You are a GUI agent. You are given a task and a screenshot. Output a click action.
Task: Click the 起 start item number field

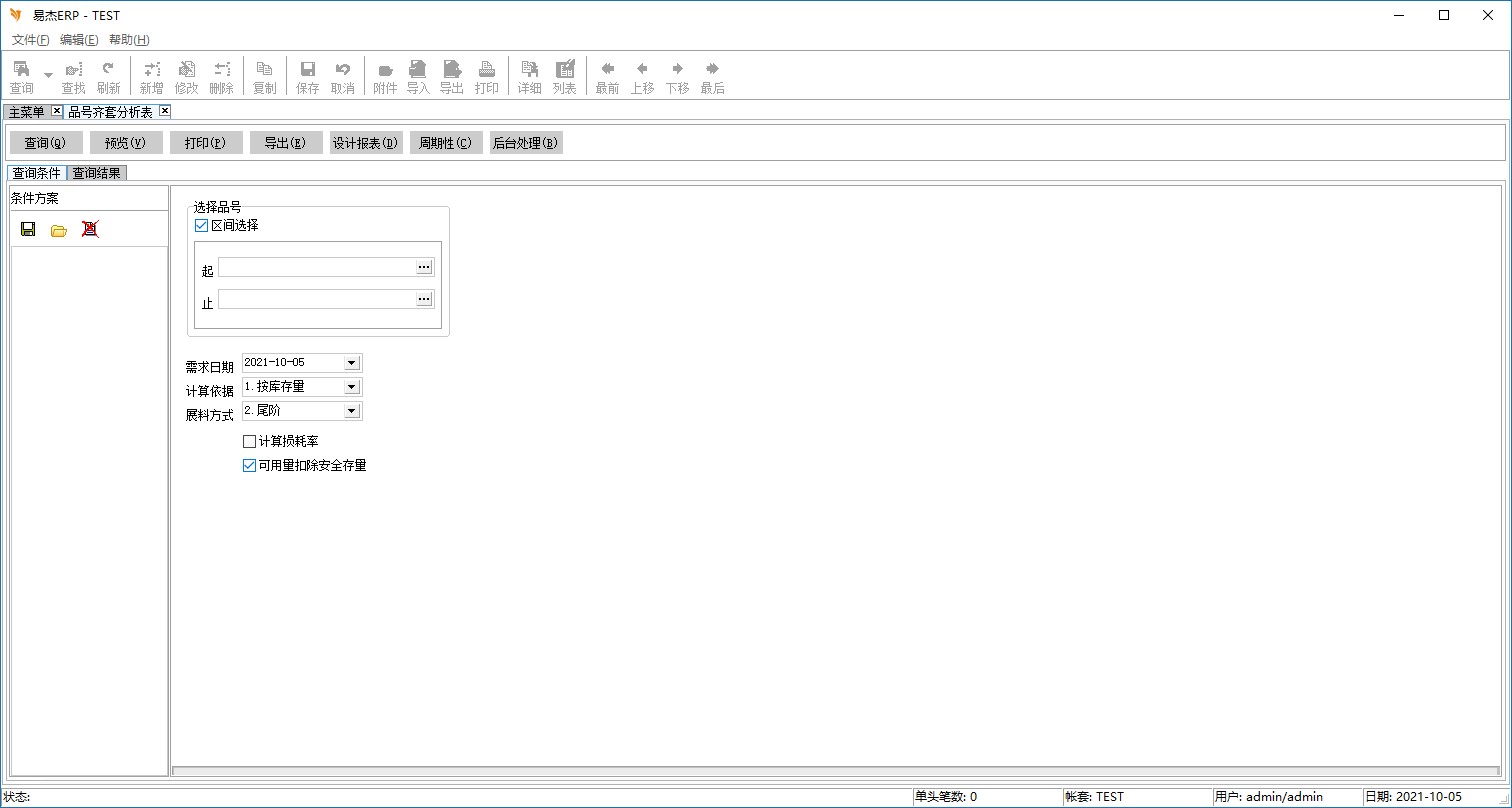[317, 267]
